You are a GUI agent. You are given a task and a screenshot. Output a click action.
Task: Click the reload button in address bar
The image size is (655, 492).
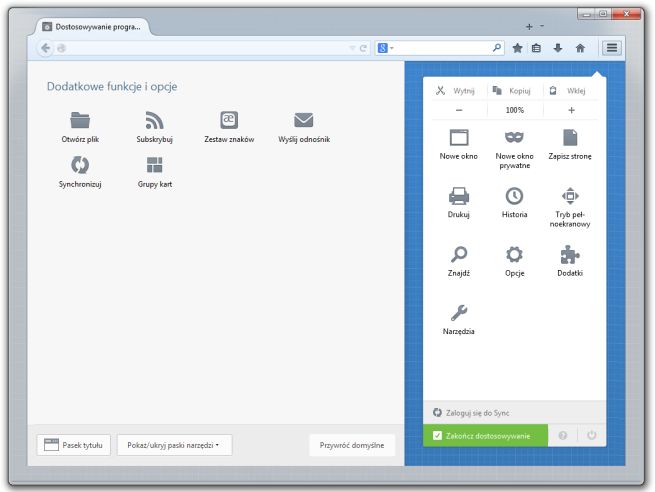tap(363, 48)
